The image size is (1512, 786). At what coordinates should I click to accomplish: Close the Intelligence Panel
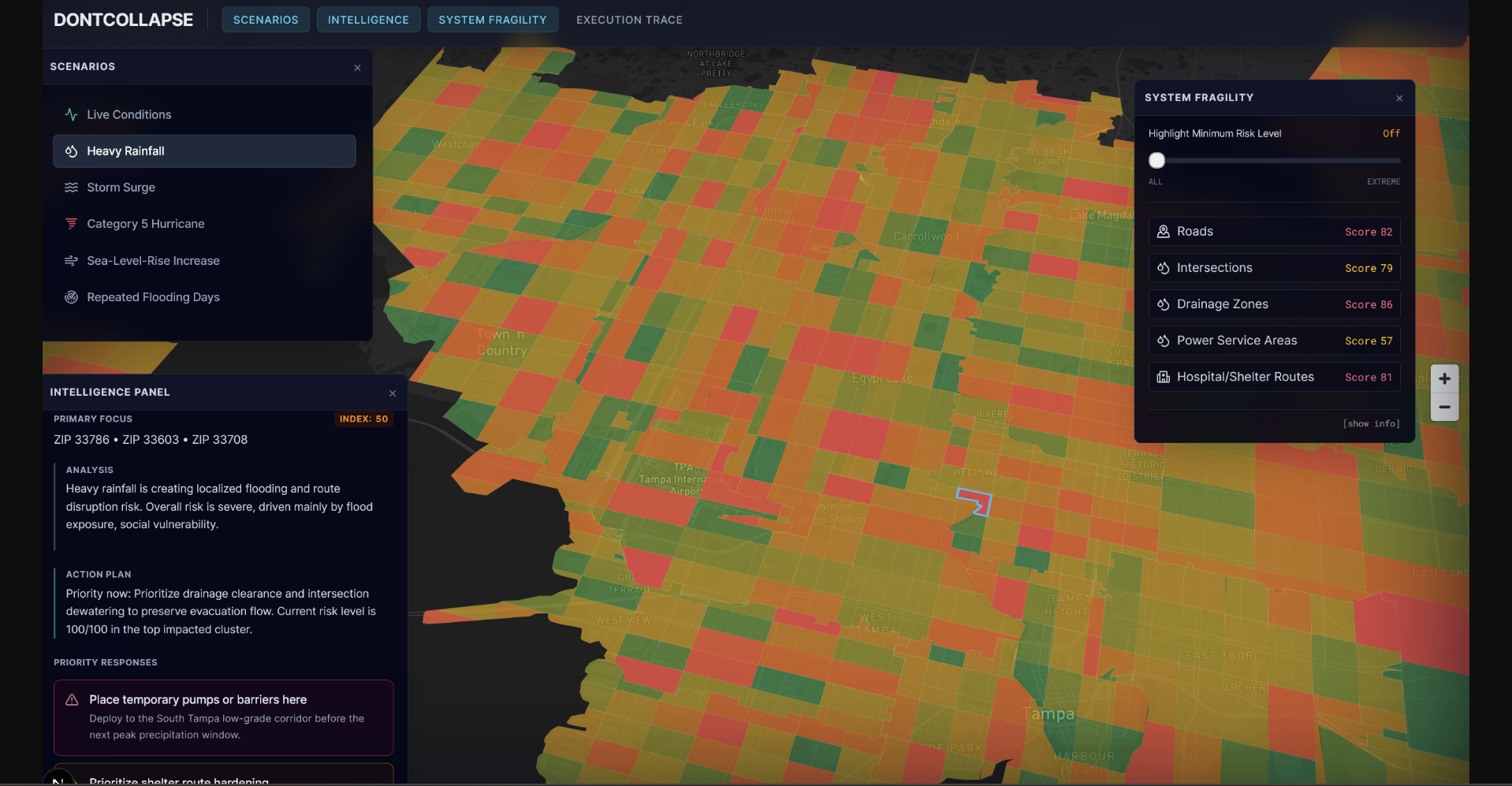pos(393,393)
